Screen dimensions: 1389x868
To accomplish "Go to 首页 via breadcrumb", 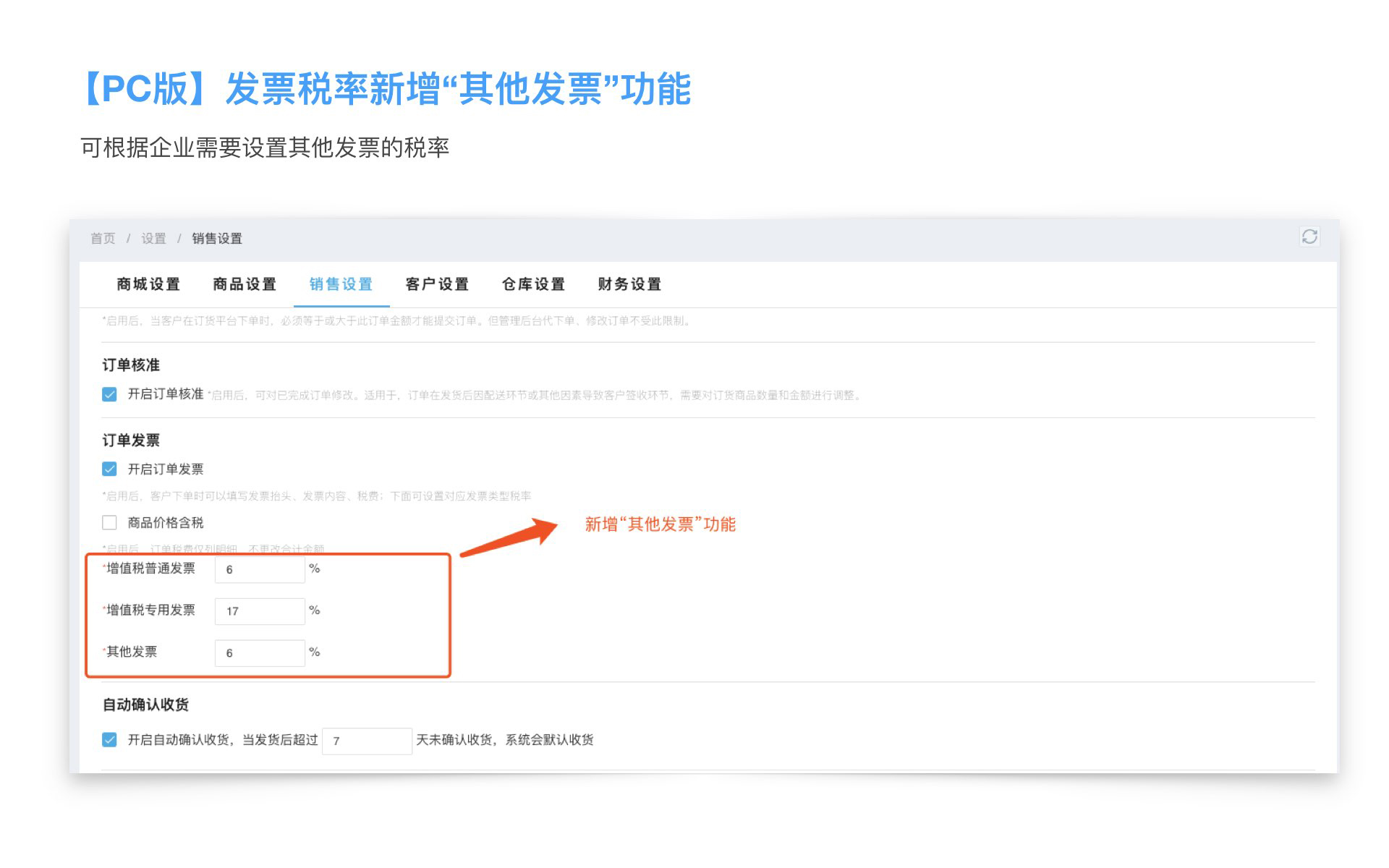I will (103, 239).
